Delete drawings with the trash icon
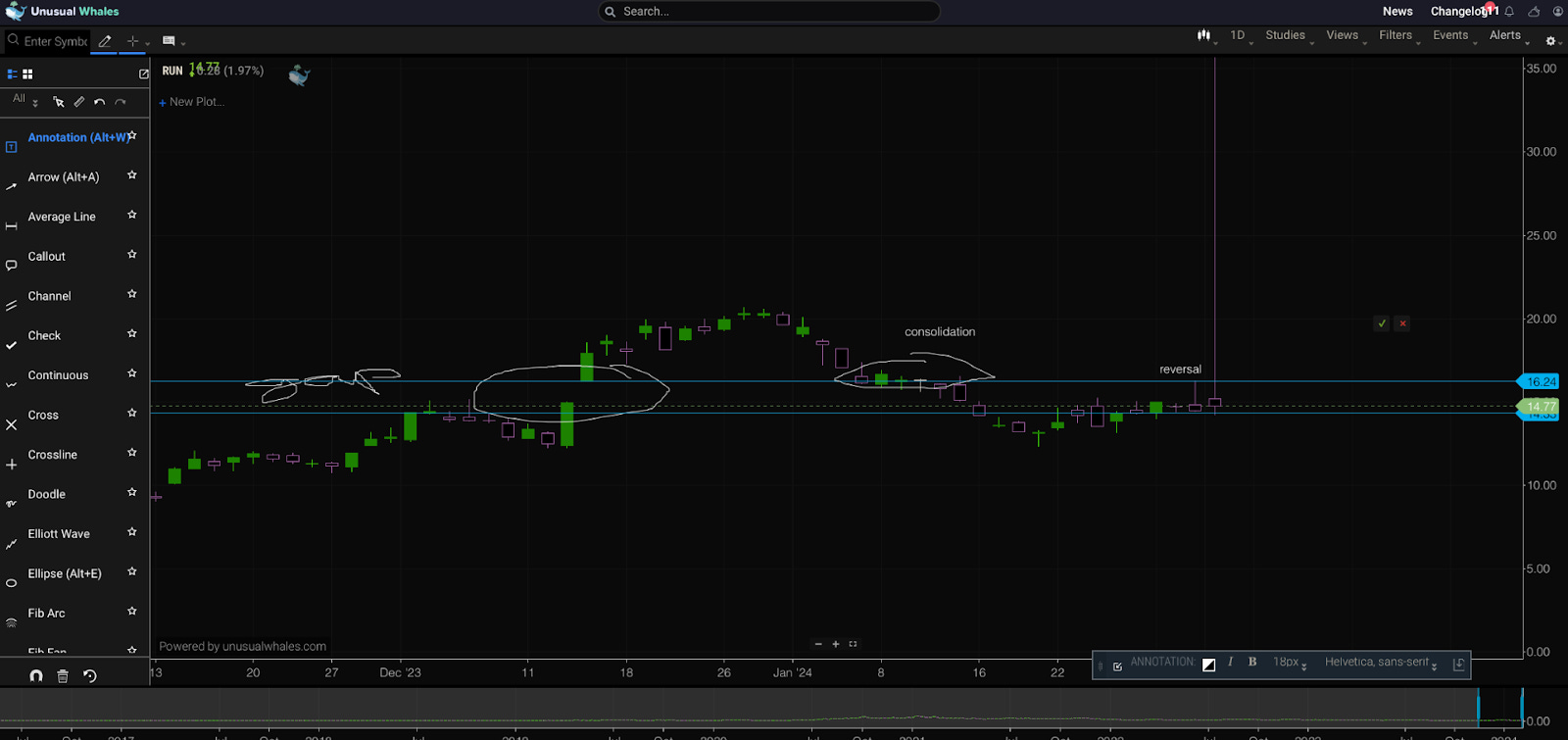1568x740 pixels. [63, 676]
